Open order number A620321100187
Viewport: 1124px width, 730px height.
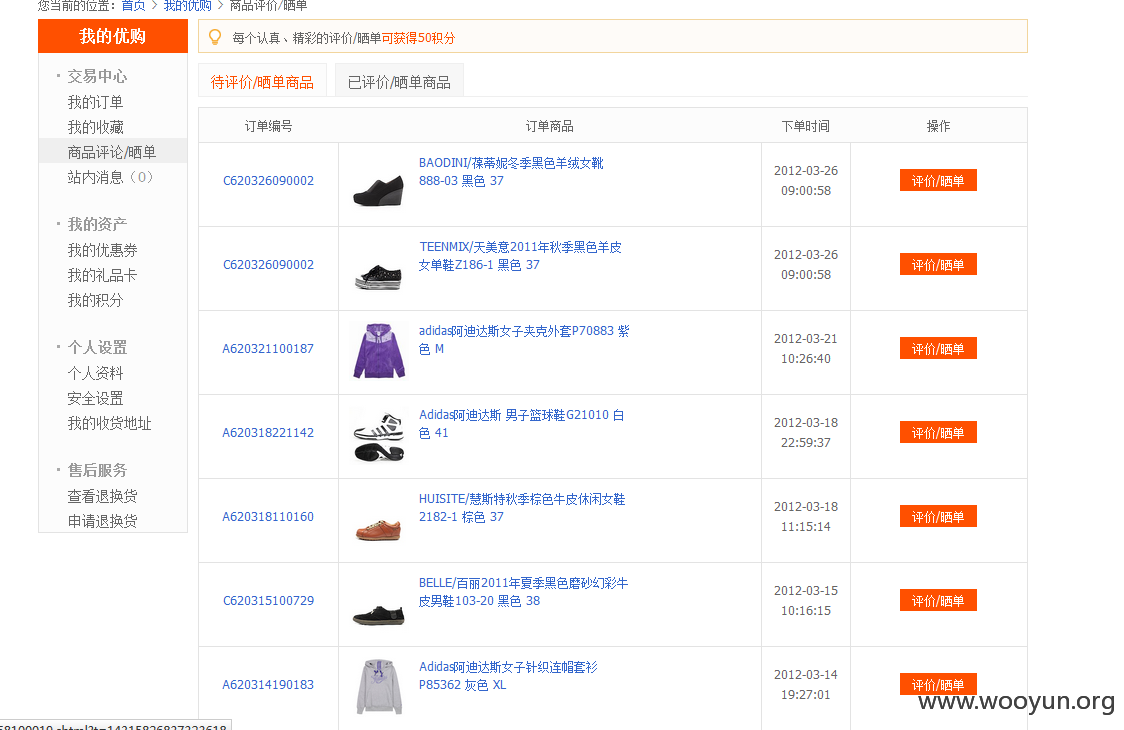point(268,349)
